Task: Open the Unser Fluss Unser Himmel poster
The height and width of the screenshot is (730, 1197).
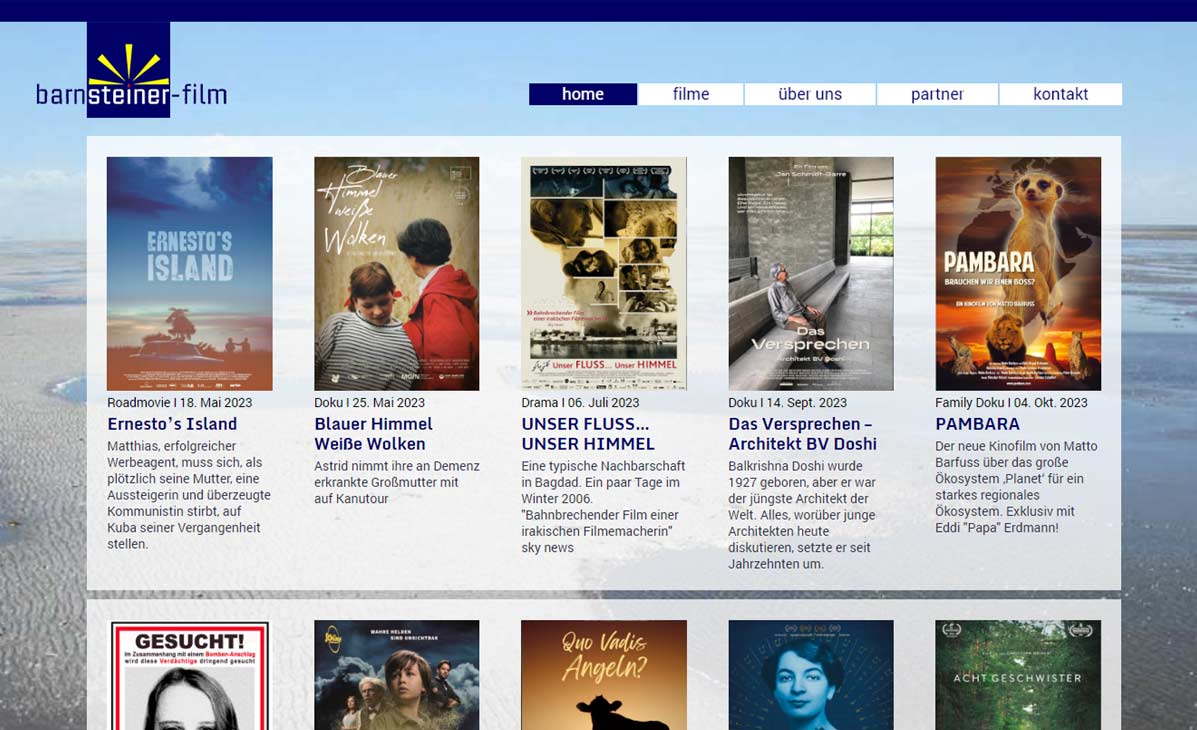Action: tap(604, 273)
